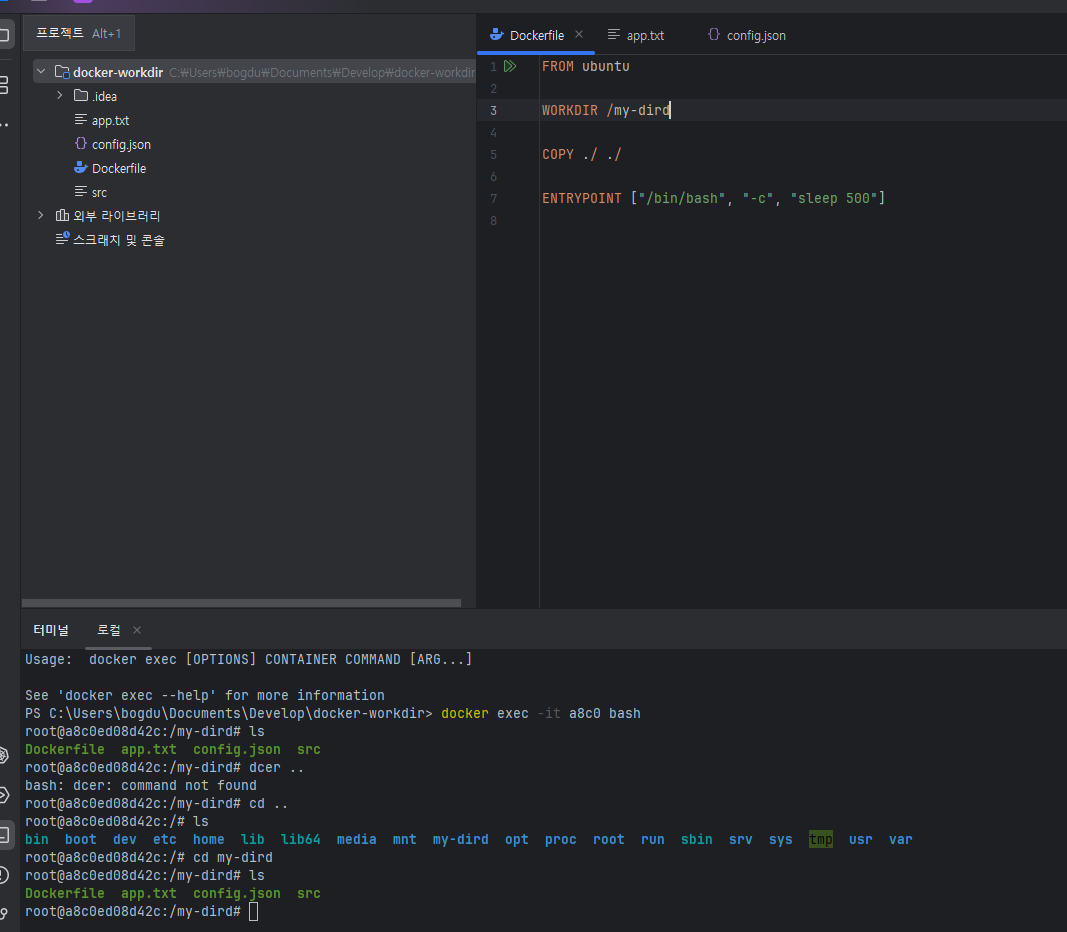1067x932 pixels.
Task: Open the Git tool window icon
Action: pos(3,914)
